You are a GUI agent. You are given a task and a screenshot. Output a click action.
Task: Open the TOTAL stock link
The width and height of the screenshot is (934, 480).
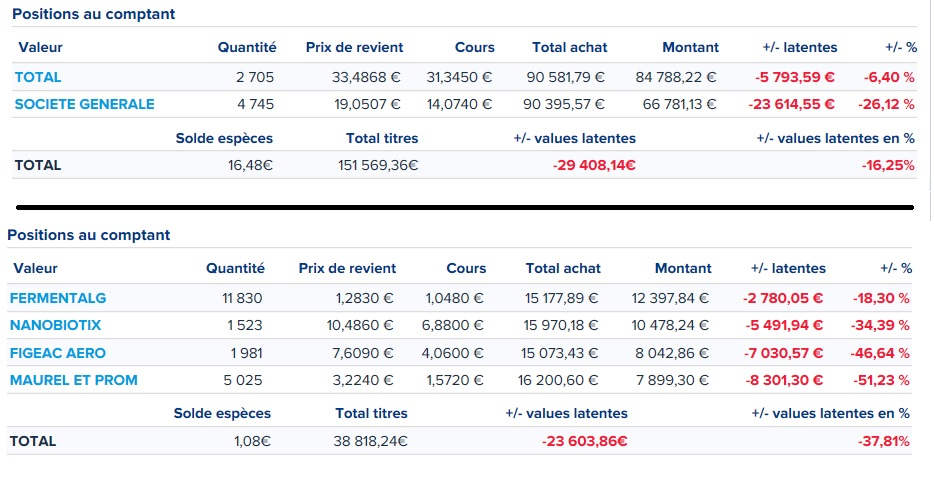point(38,77)
